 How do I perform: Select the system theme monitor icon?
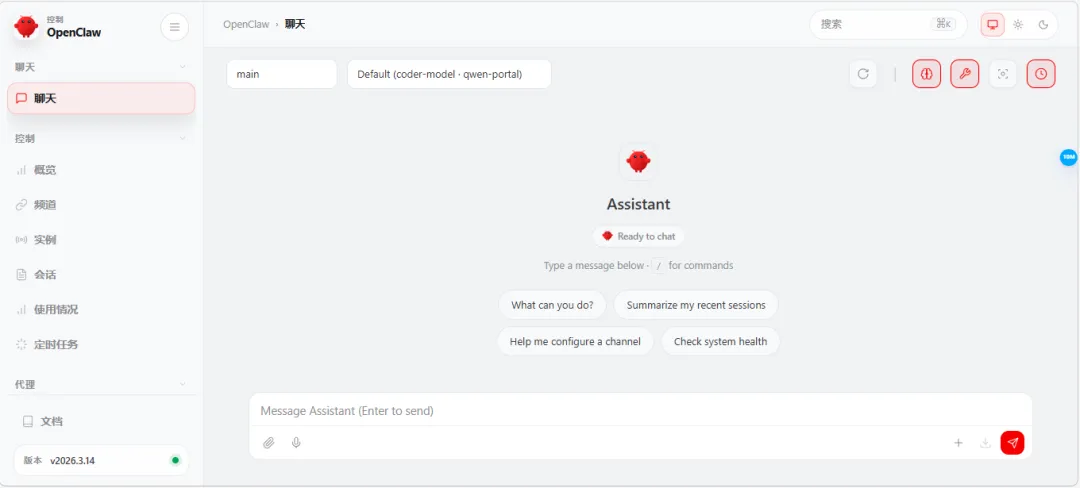coord(993,24)
